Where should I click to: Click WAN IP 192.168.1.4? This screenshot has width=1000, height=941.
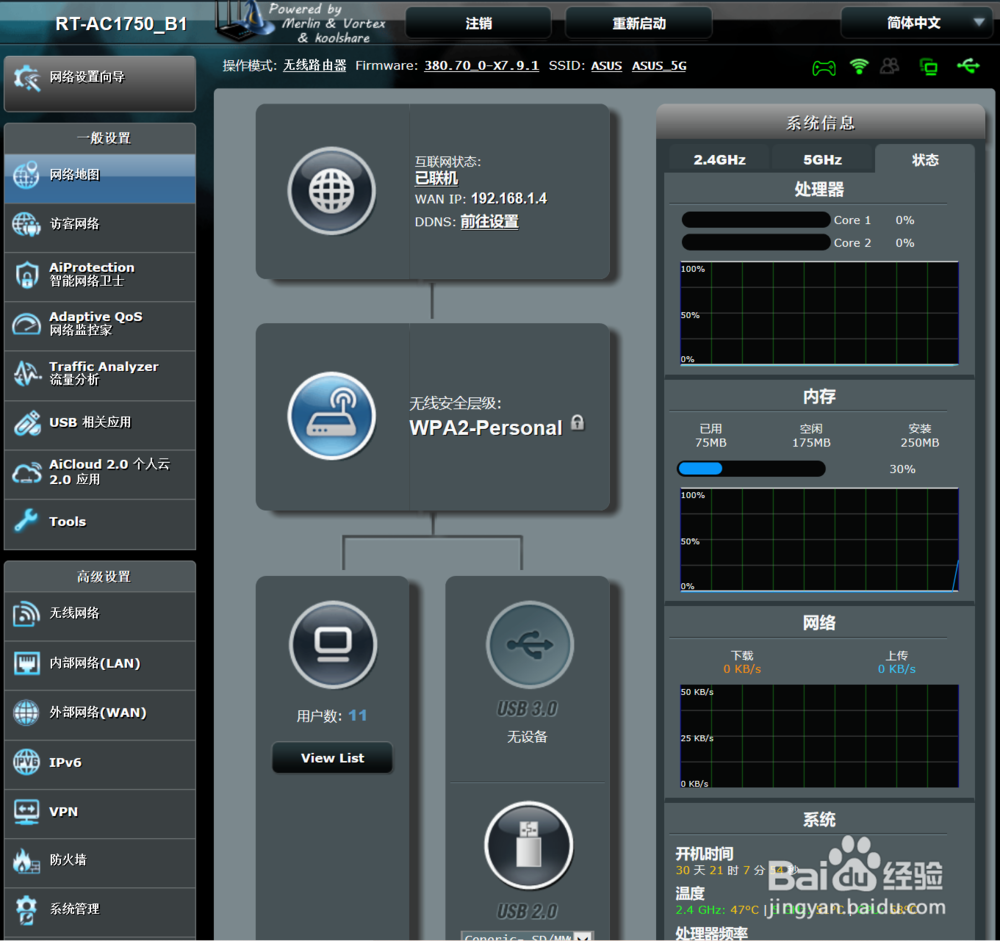pyautogui.click(x=509, y=198)
